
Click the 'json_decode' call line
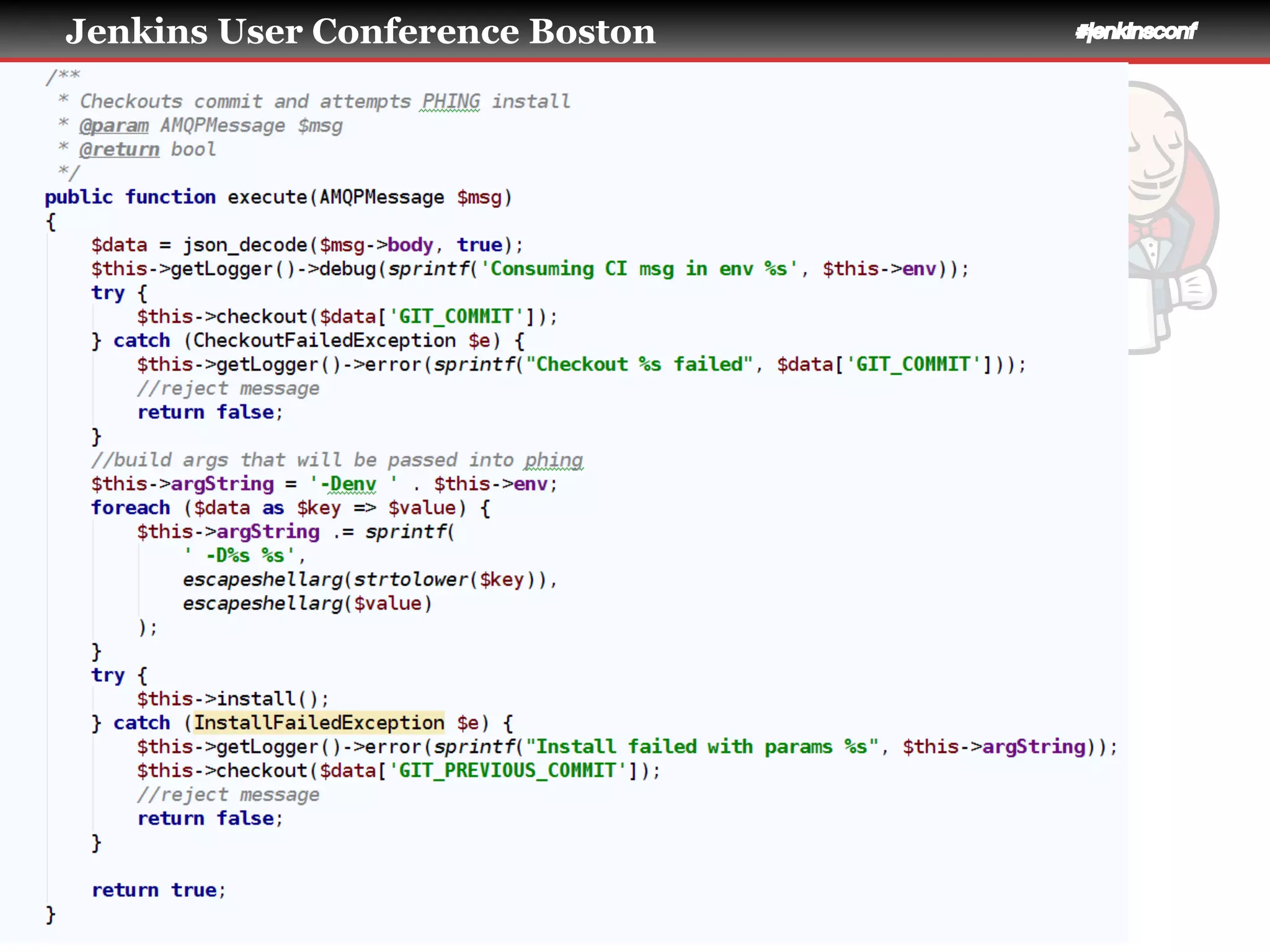(x=308, y=245)
